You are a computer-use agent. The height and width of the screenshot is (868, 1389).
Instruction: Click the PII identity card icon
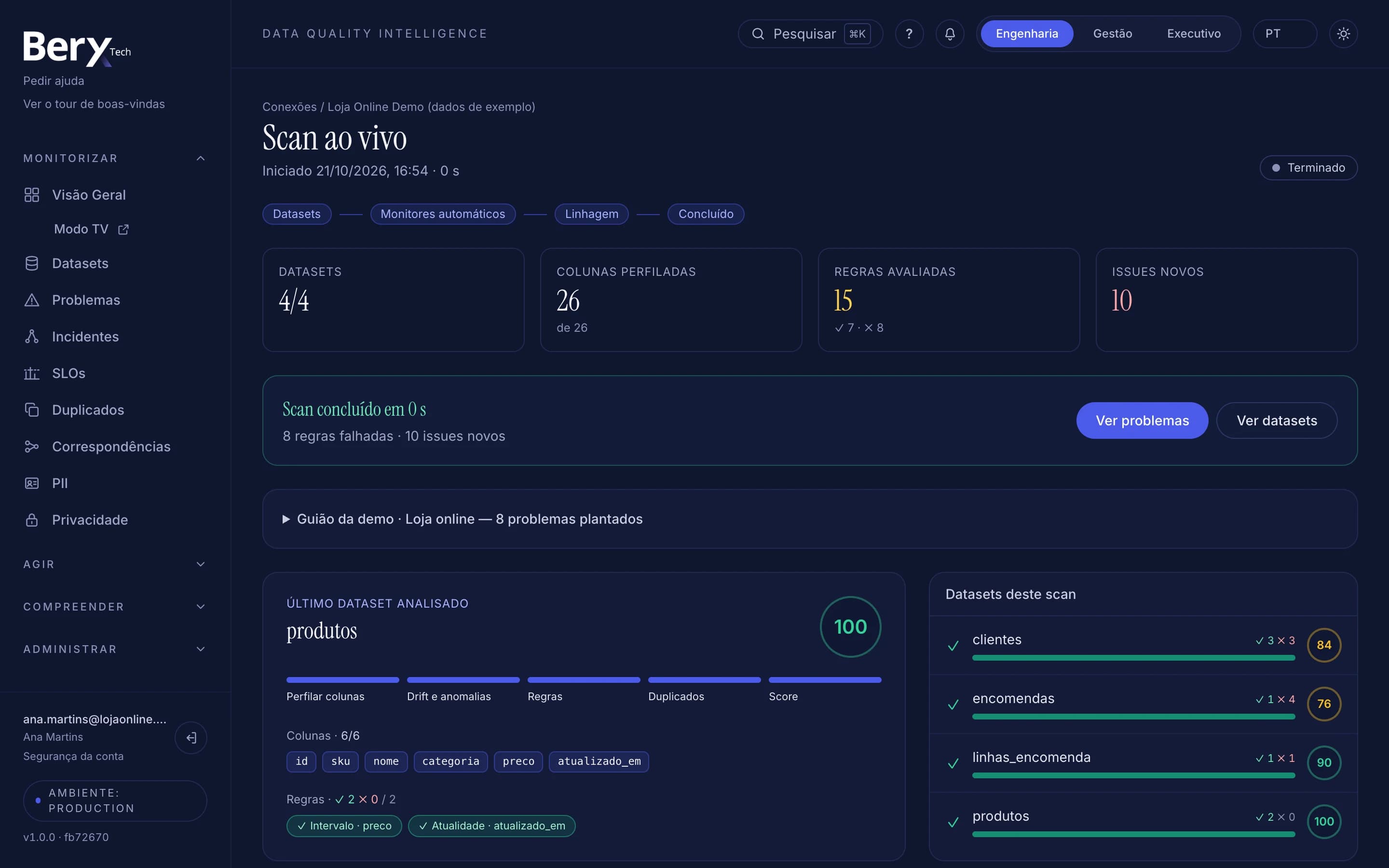31,483
